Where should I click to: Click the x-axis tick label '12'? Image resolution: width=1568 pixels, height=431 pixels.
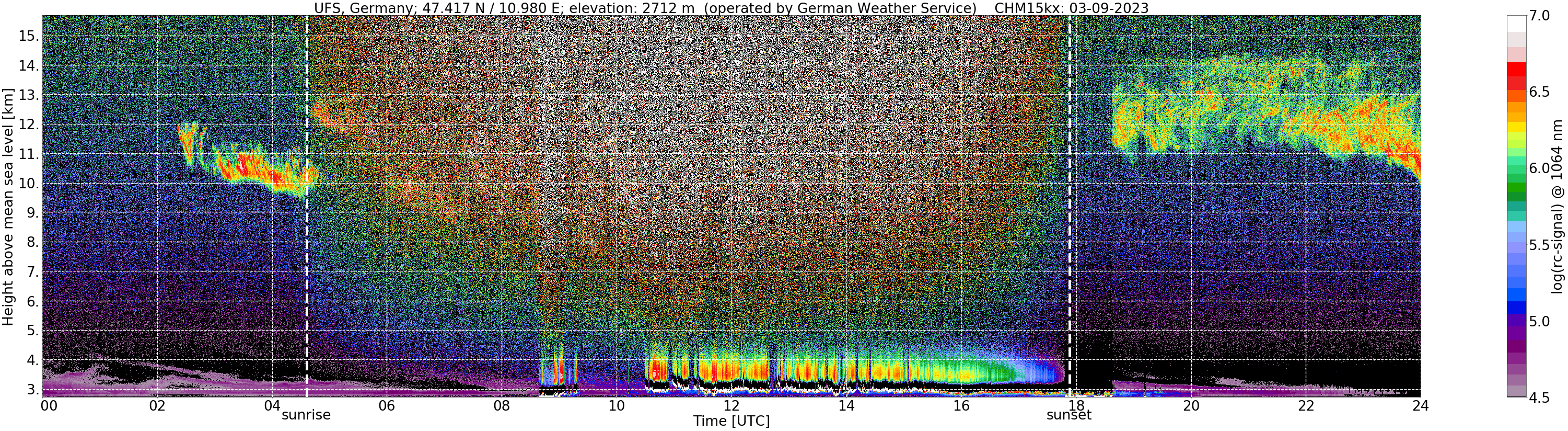(x=731, y=405)
